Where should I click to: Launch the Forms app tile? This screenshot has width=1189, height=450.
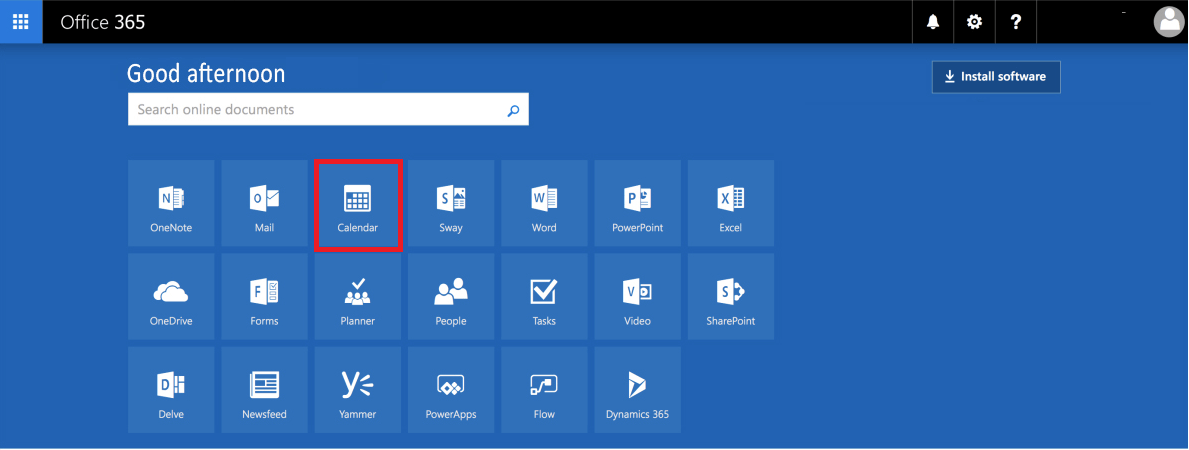click(x=265, y=297)
